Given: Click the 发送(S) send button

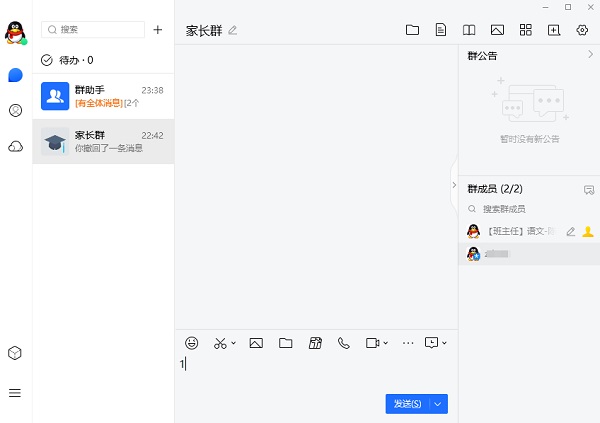Looking at the screenshot, I should point(407,404).
